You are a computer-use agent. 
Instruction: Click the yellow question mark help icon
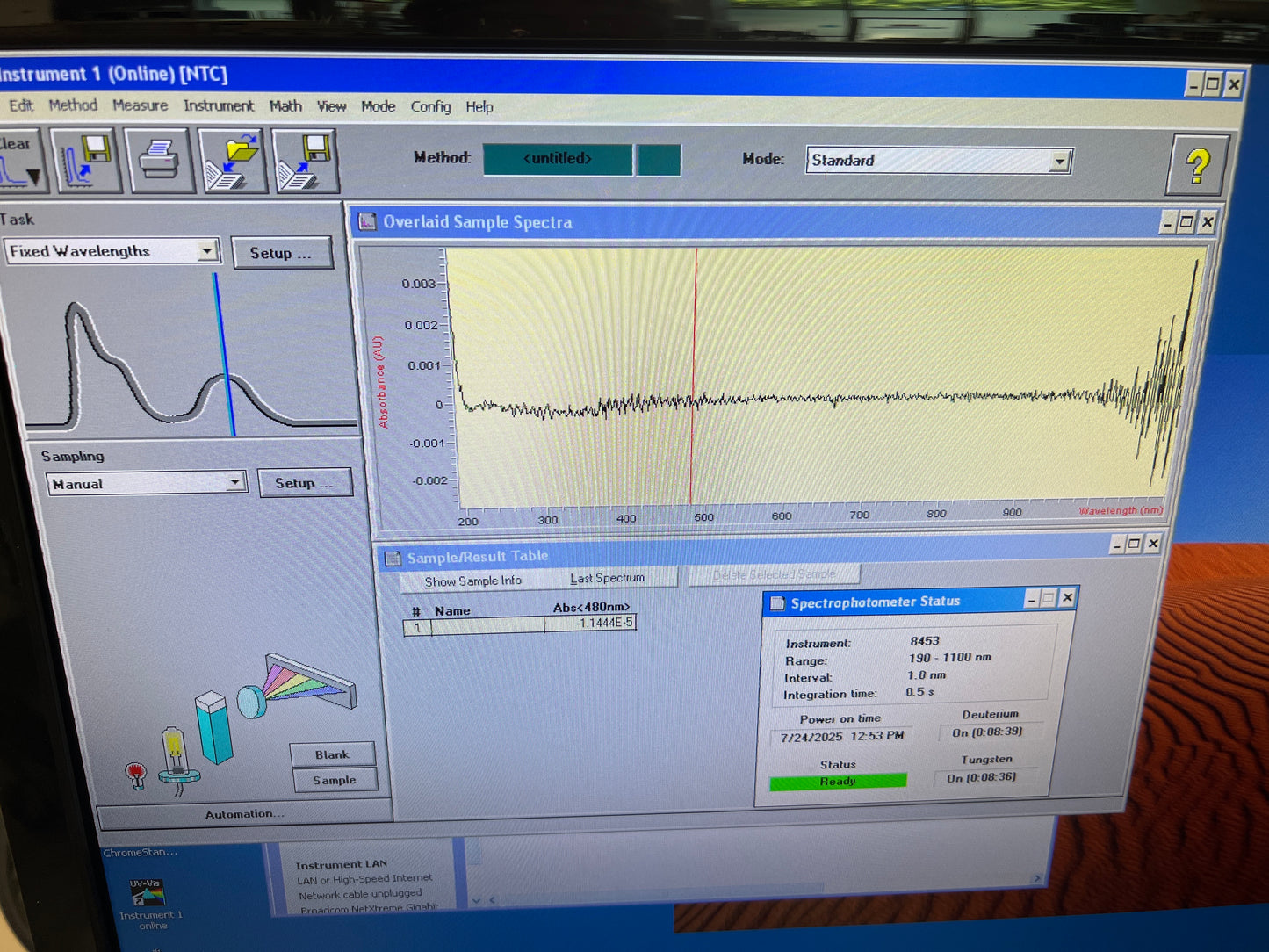click(x=1197, y=165)
